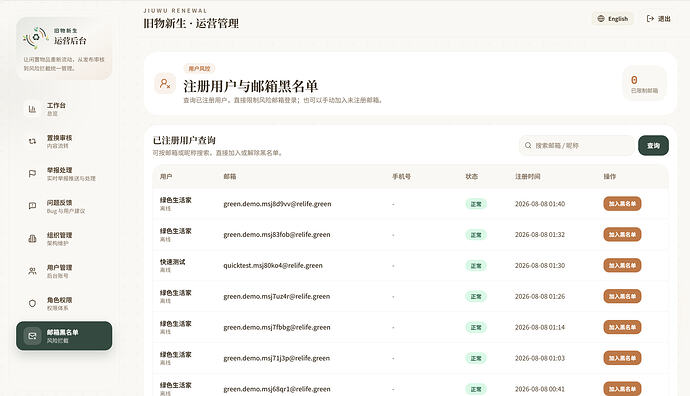The height and width of the screenshot is (396, 690).
Task: Navigate to 问题反馈
Action: pos(64,206)
